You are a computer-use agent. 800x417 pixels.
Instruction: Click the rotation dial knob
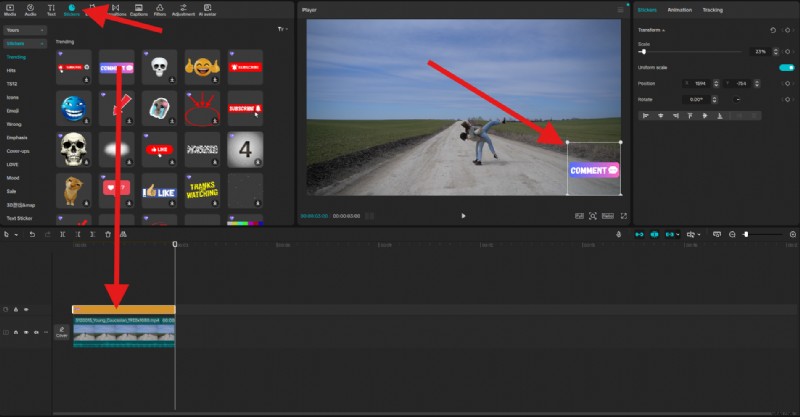(x=737, y=100)
